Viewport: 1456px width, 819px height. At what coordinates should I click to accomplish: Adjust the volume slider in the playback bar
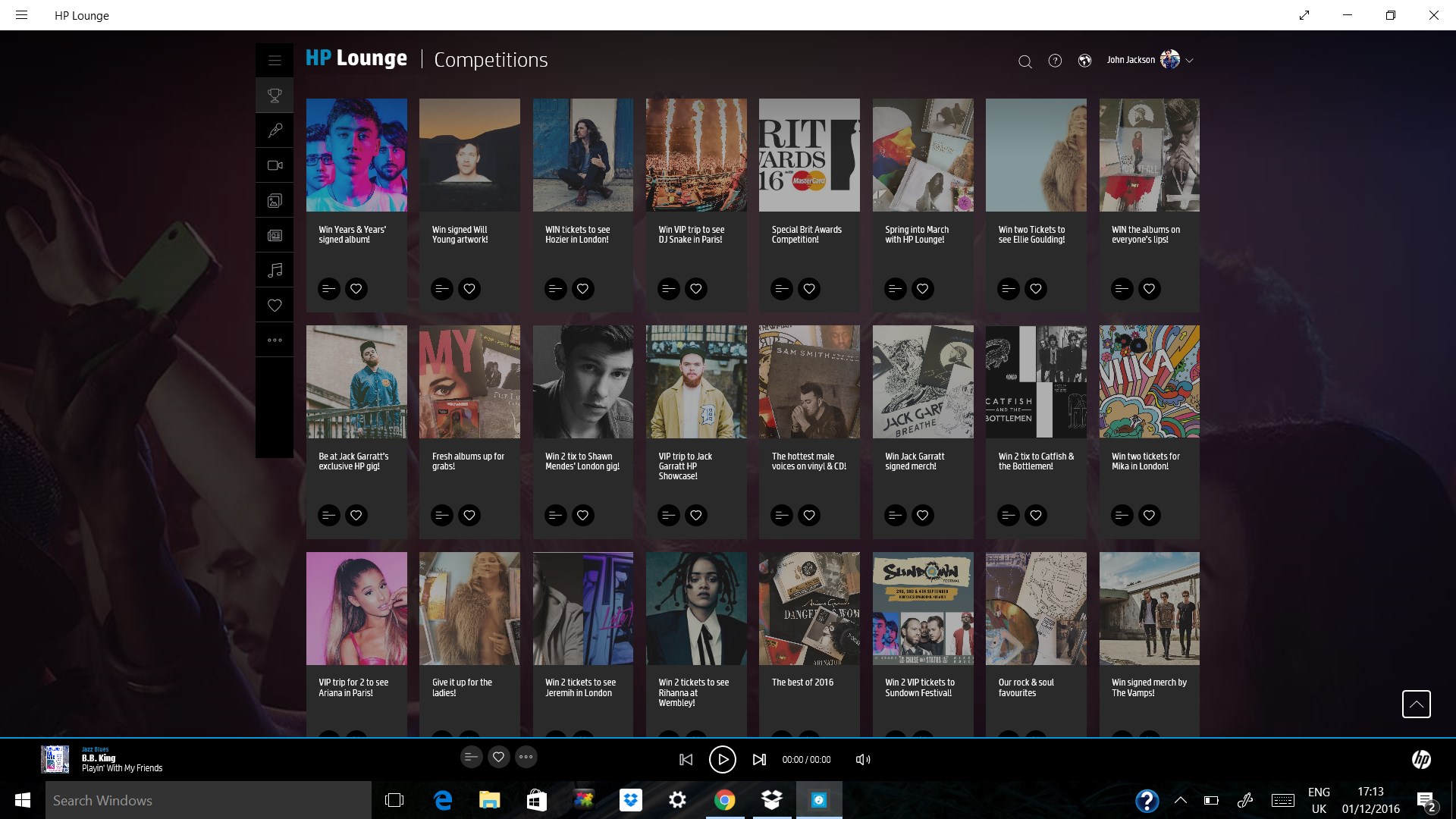[862, 759]
